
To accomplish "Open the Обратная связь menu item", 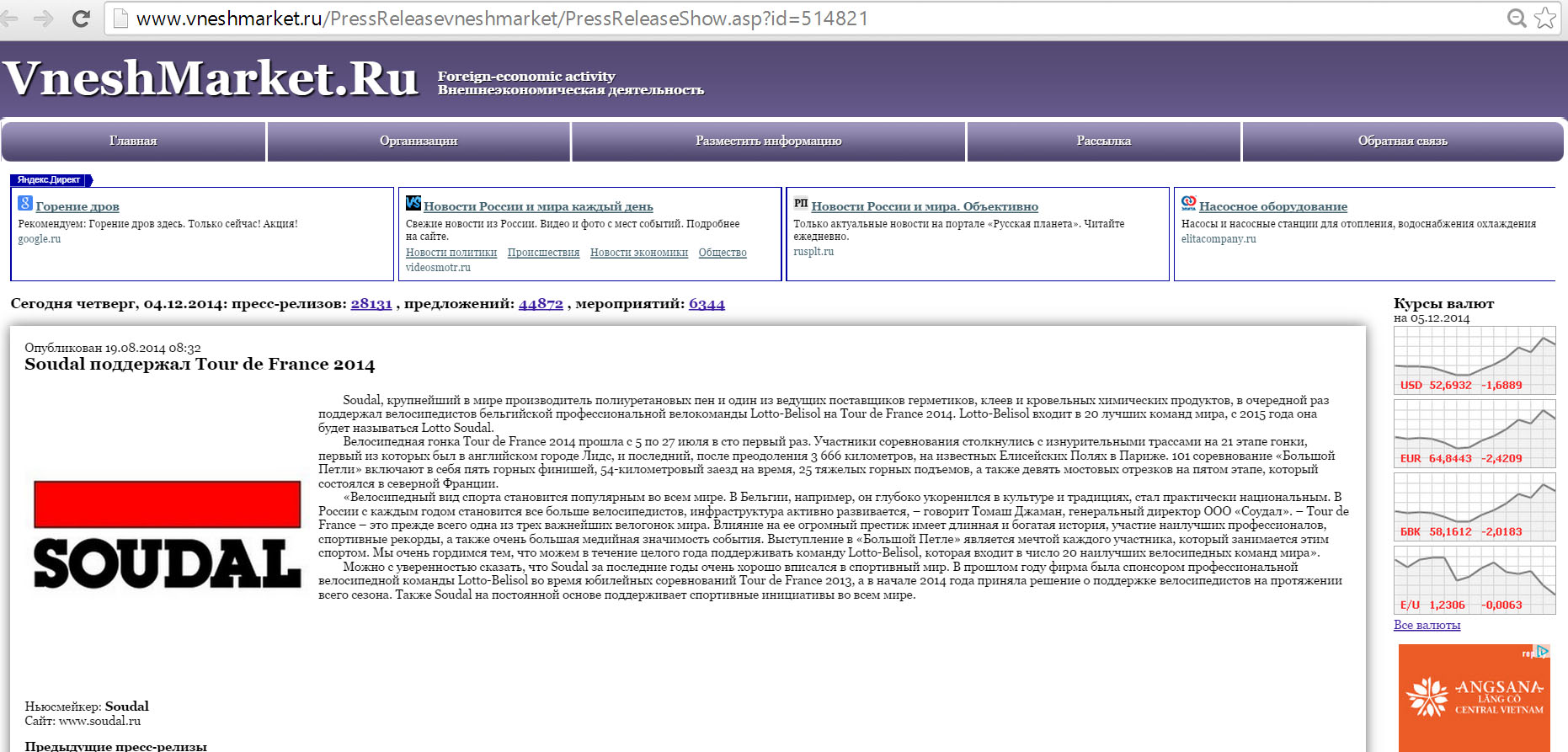I will pos(1402,141).
